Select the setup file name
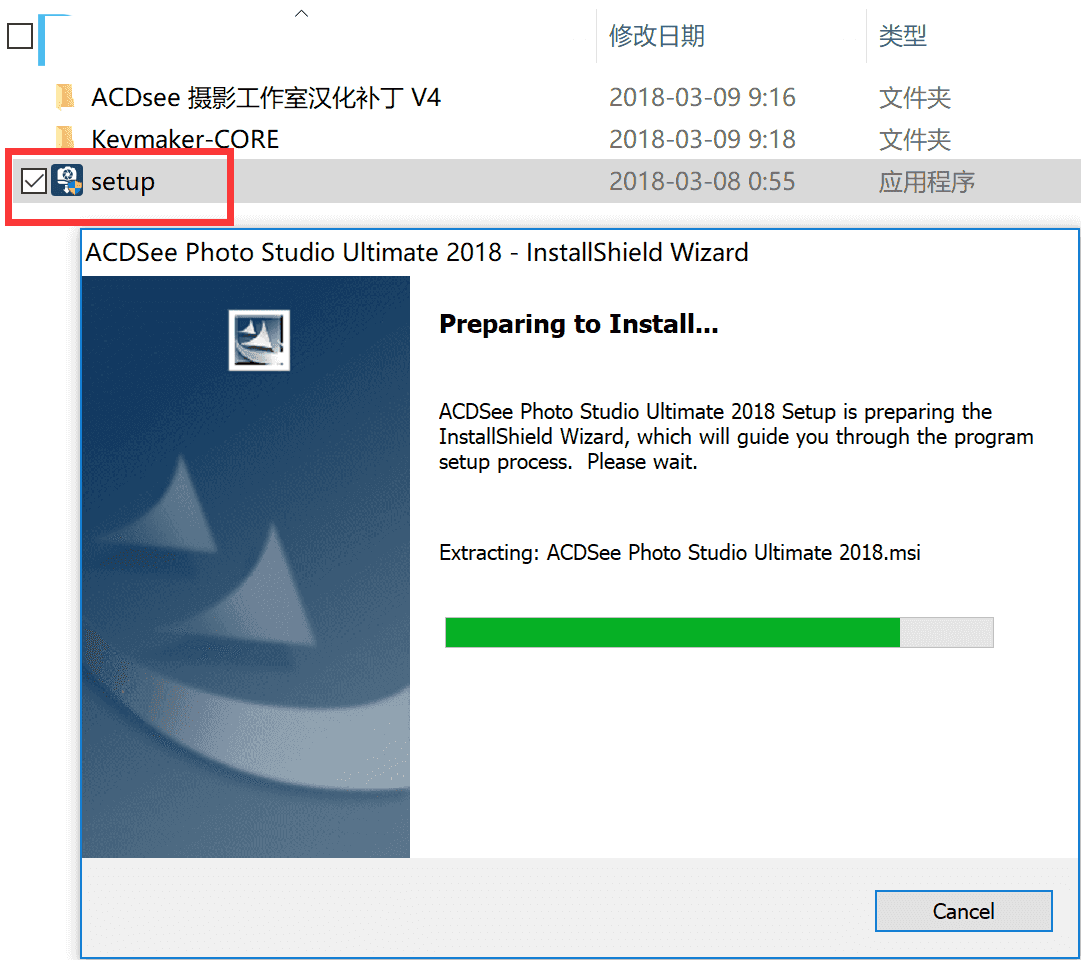This screenshot has width=1081, height=960. coord(123,181)
